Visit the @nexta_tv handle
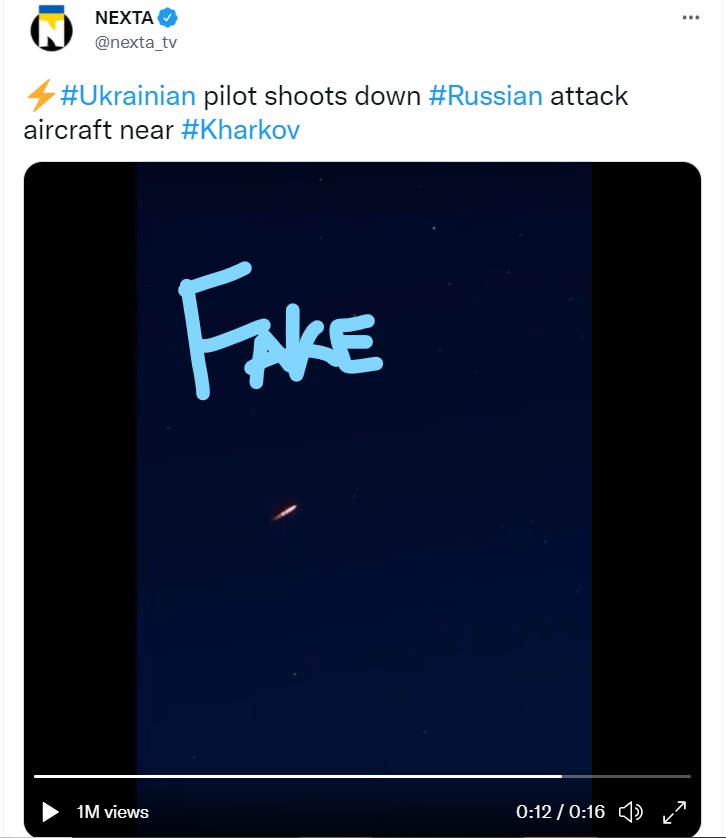 click(136, 41)
